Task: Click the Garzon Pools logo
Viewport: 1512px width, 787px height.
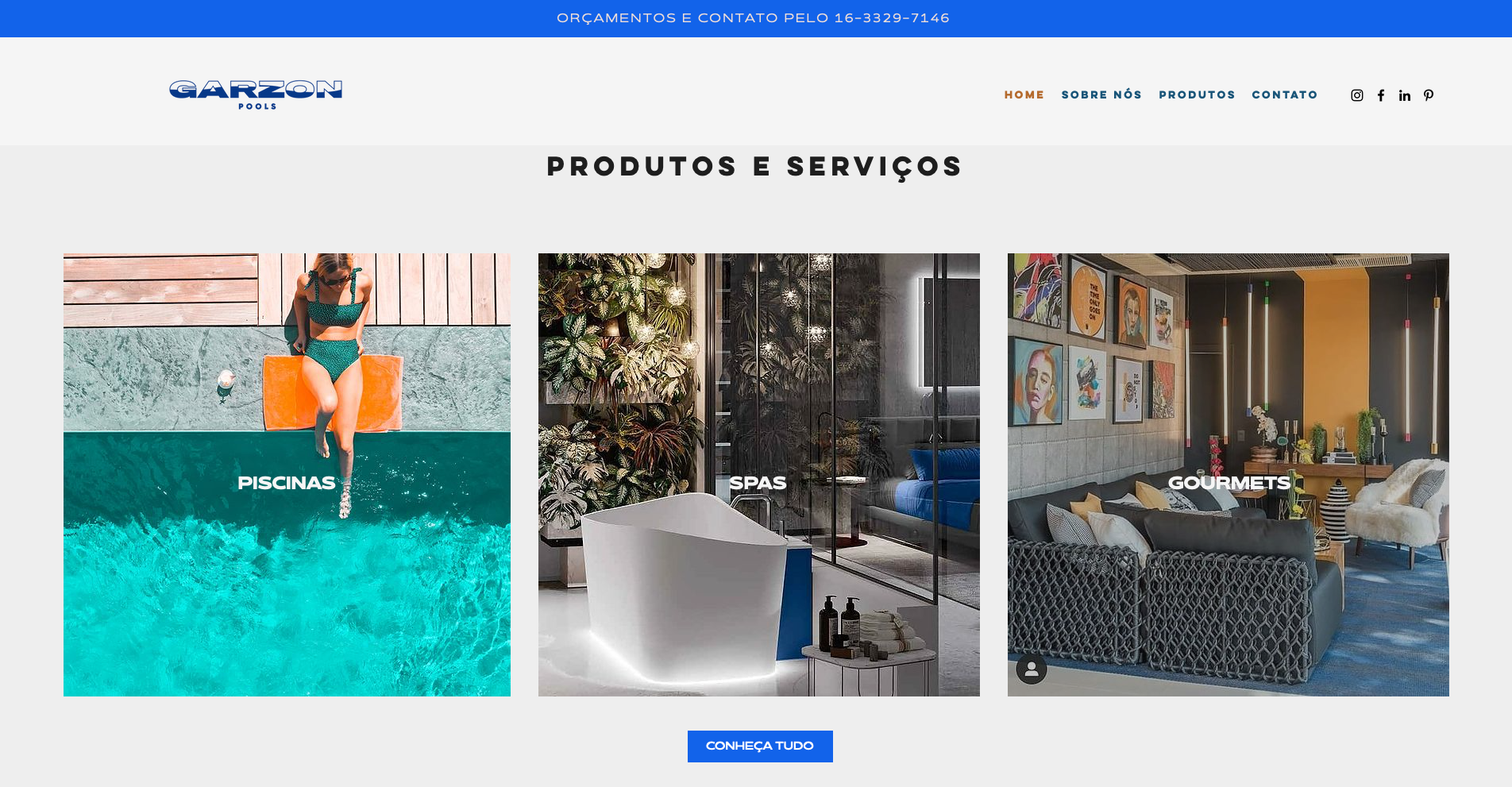Action: (256, 95)
